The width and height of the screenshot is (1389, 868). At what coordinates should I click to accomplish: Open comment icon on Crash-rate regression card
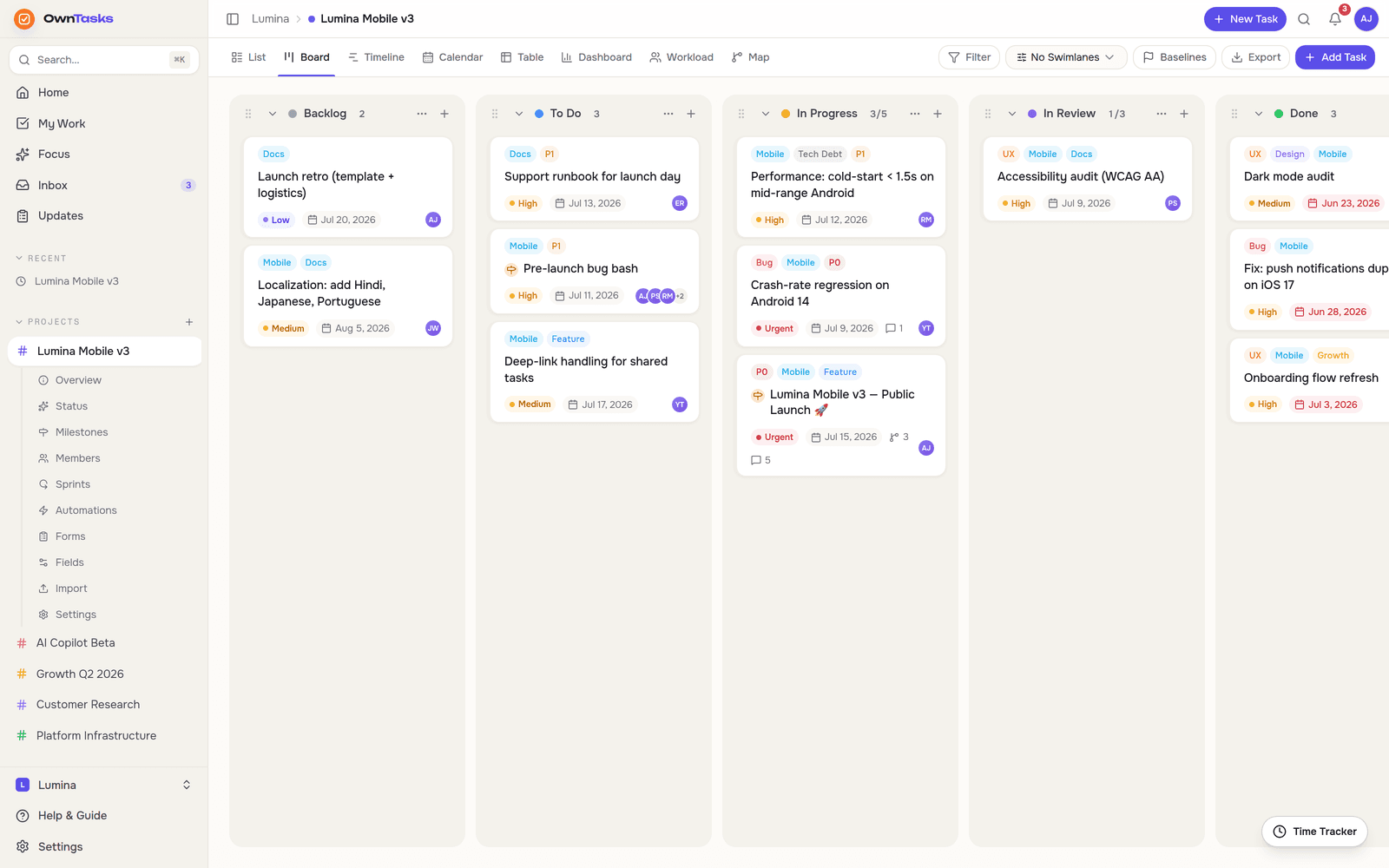tap(894, 328)
